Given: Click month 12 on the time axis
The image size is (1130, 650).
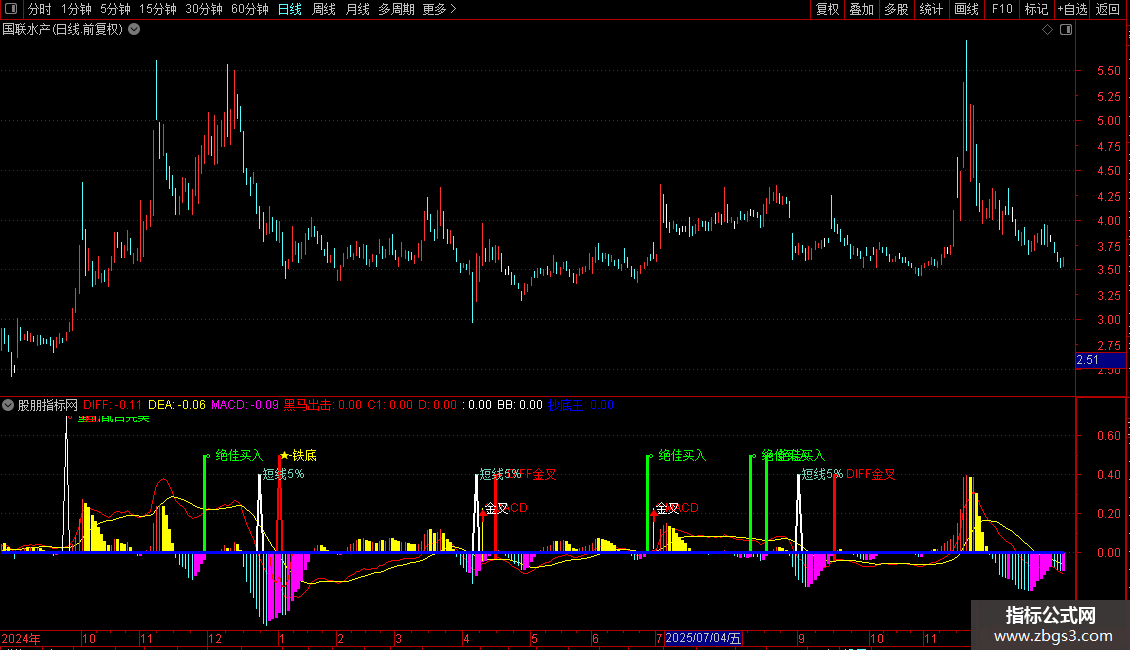Looking at the screenshot, I should coord(215,638).
